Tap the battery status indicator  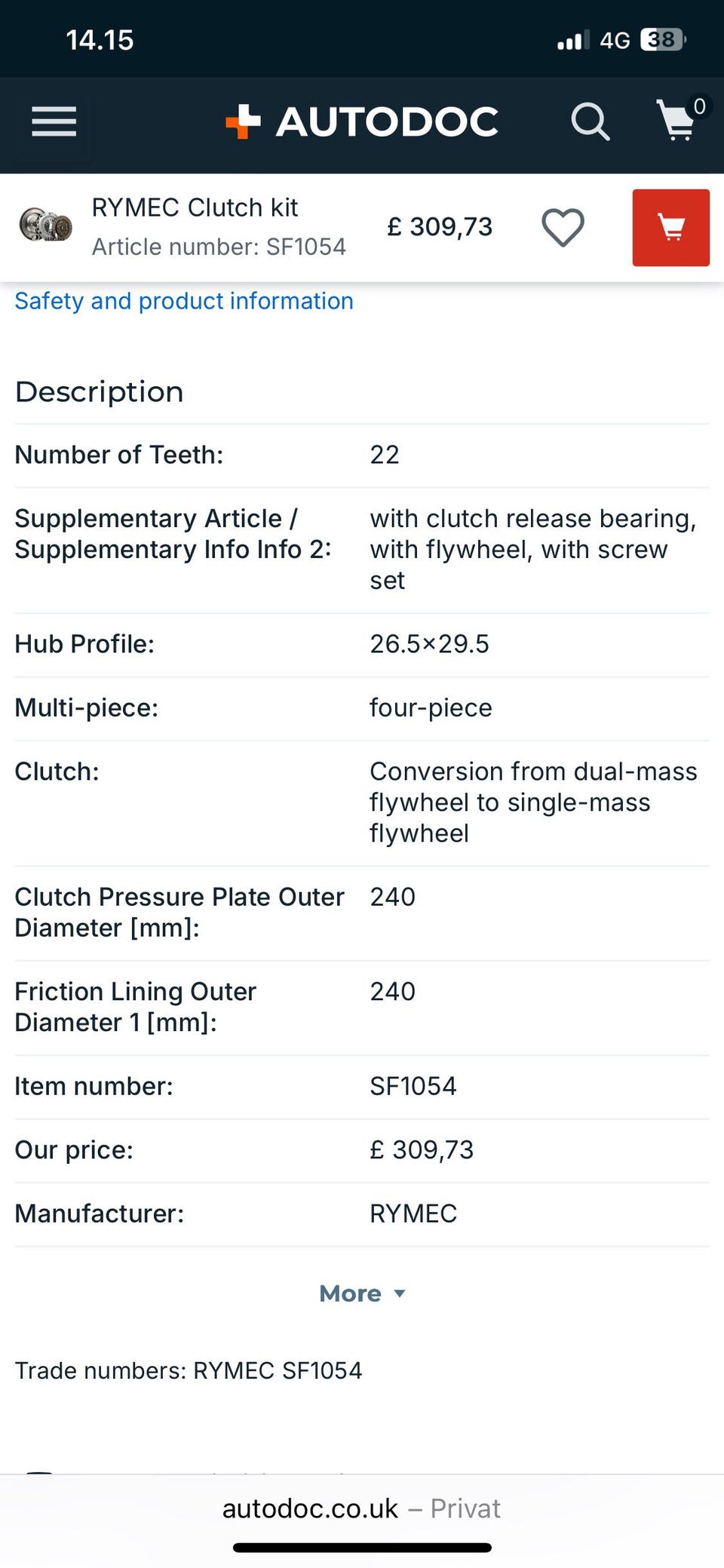pos(662,39)
